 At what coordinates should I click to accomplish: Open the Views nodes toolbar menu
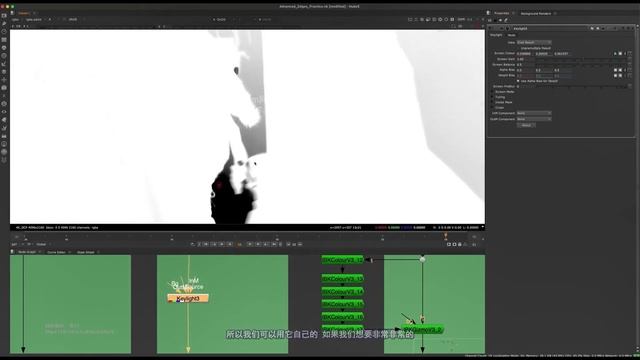(x=4, y=111)
